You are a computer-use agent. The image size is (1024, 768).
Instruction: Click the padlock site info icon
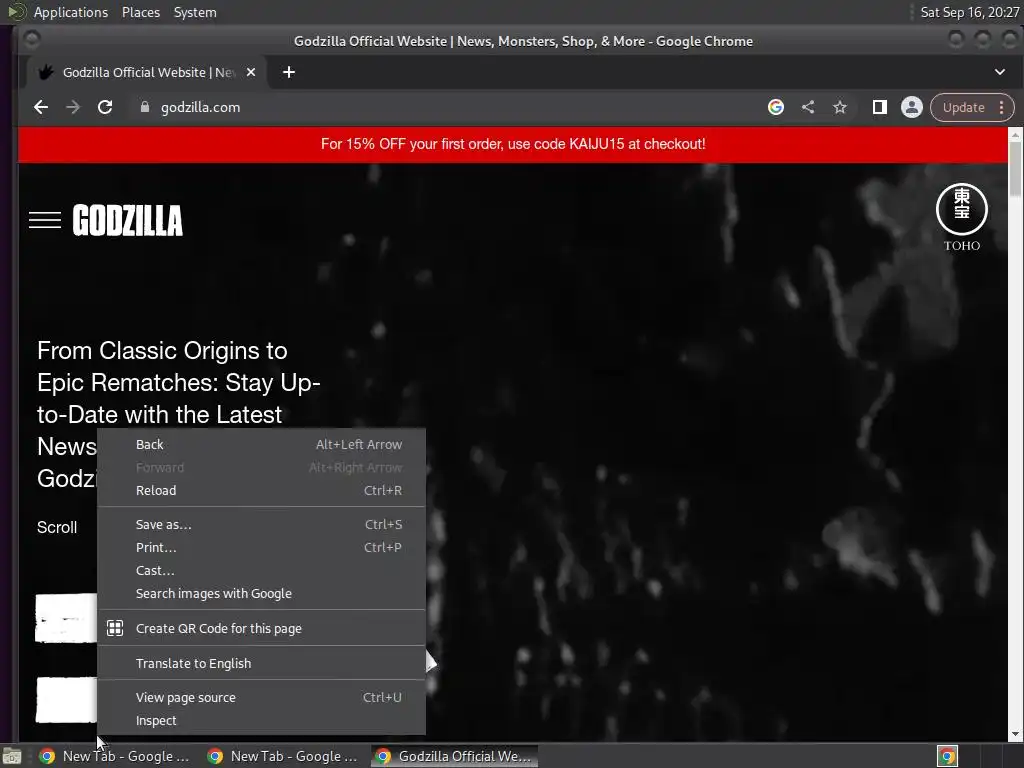pyautogui.click(x=145, y=107)
